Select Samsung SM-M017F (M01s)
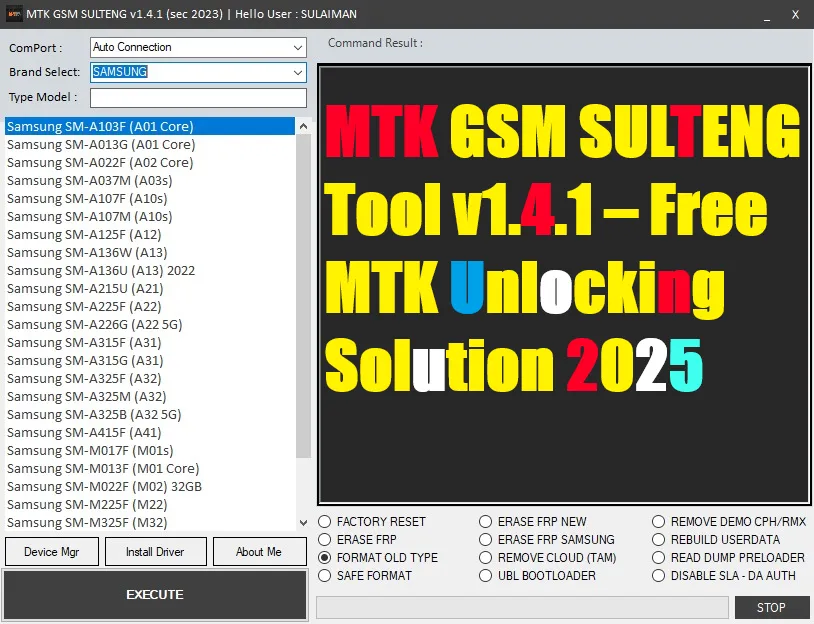Viewport: 814px width, 624px height. point(150,451)
